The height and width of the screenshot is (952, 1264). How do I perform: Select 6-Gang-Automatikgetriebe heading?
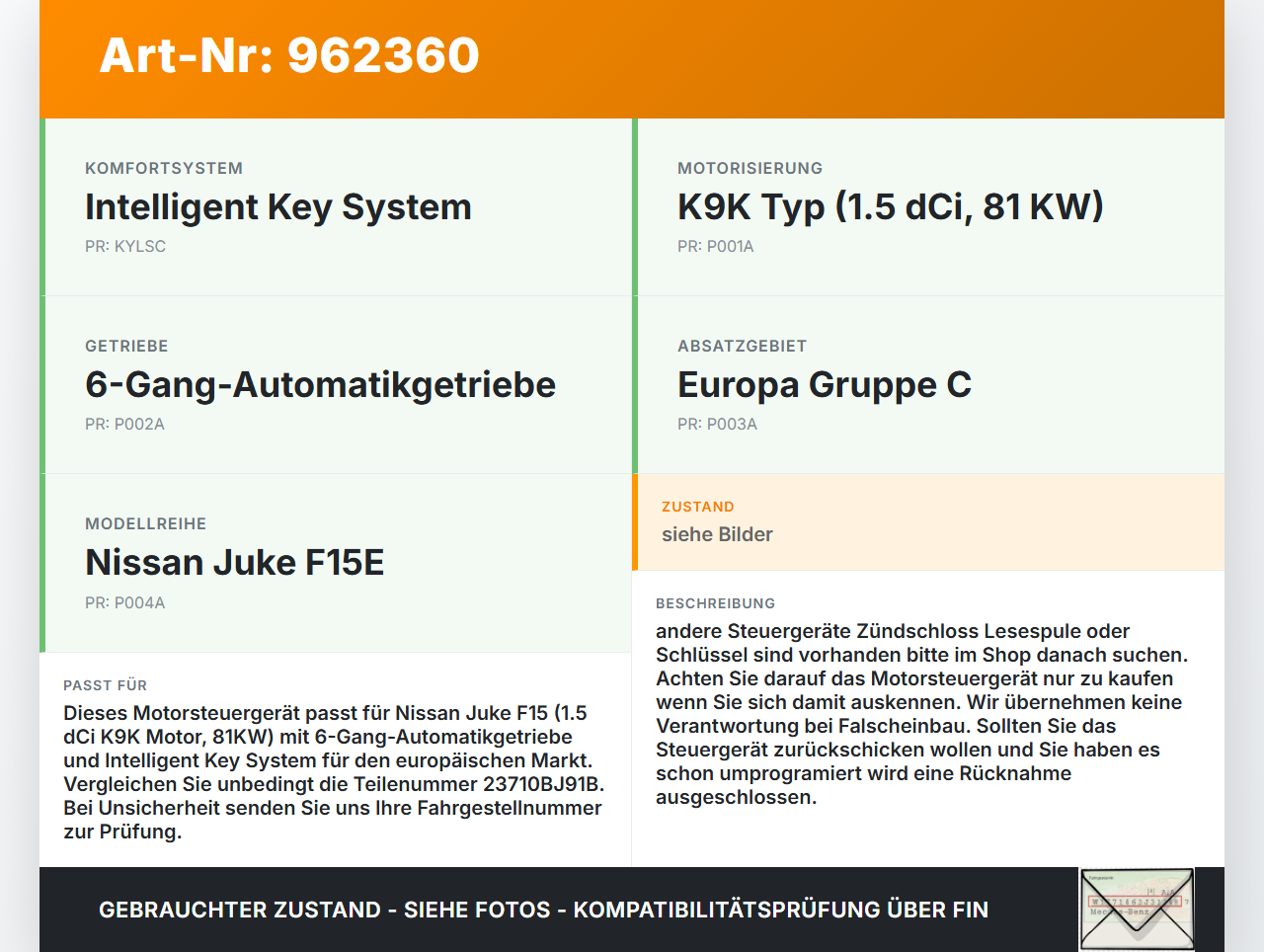click(320, 384)
